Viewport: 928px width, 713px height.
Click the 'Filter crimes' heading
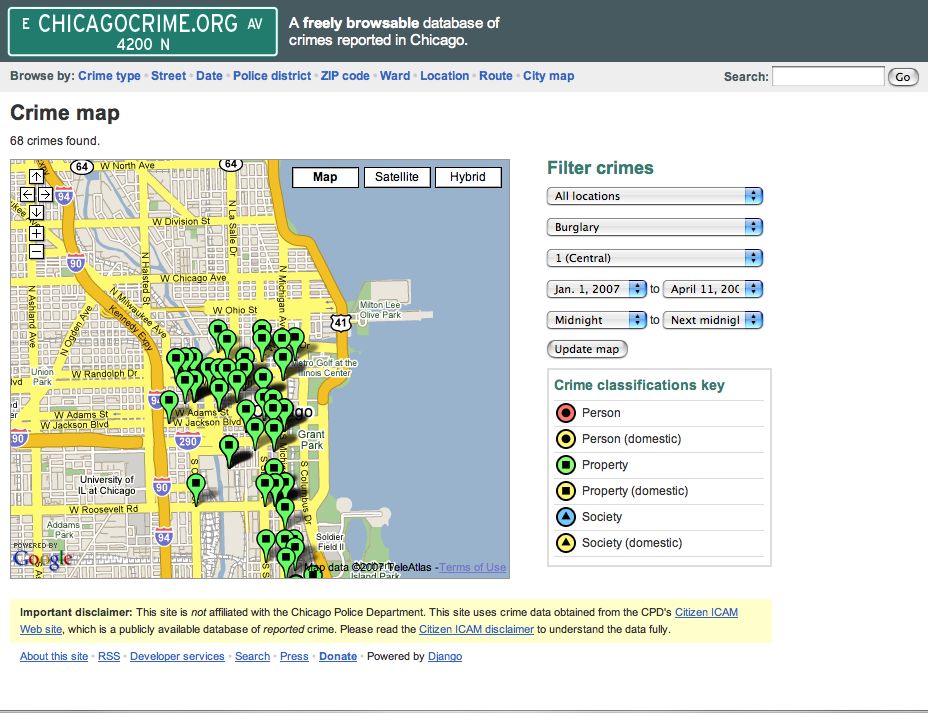600,168
